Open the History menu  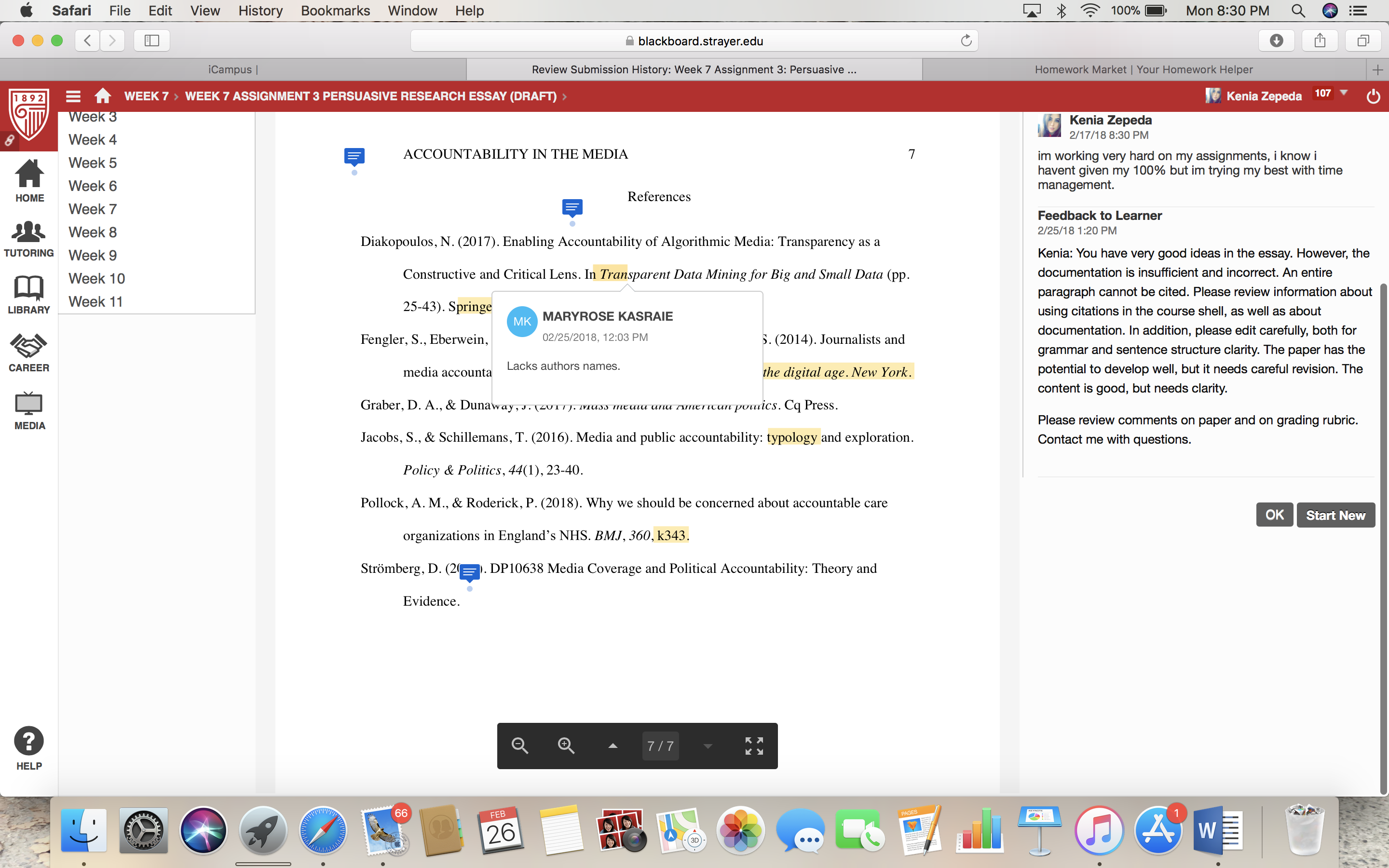(260, 11)
